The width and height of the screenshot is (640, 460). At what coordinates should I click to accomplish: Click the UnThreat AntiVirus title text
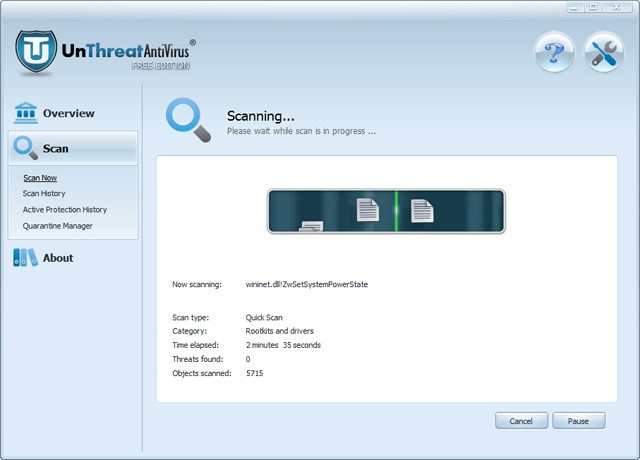[x=125, y=51]
